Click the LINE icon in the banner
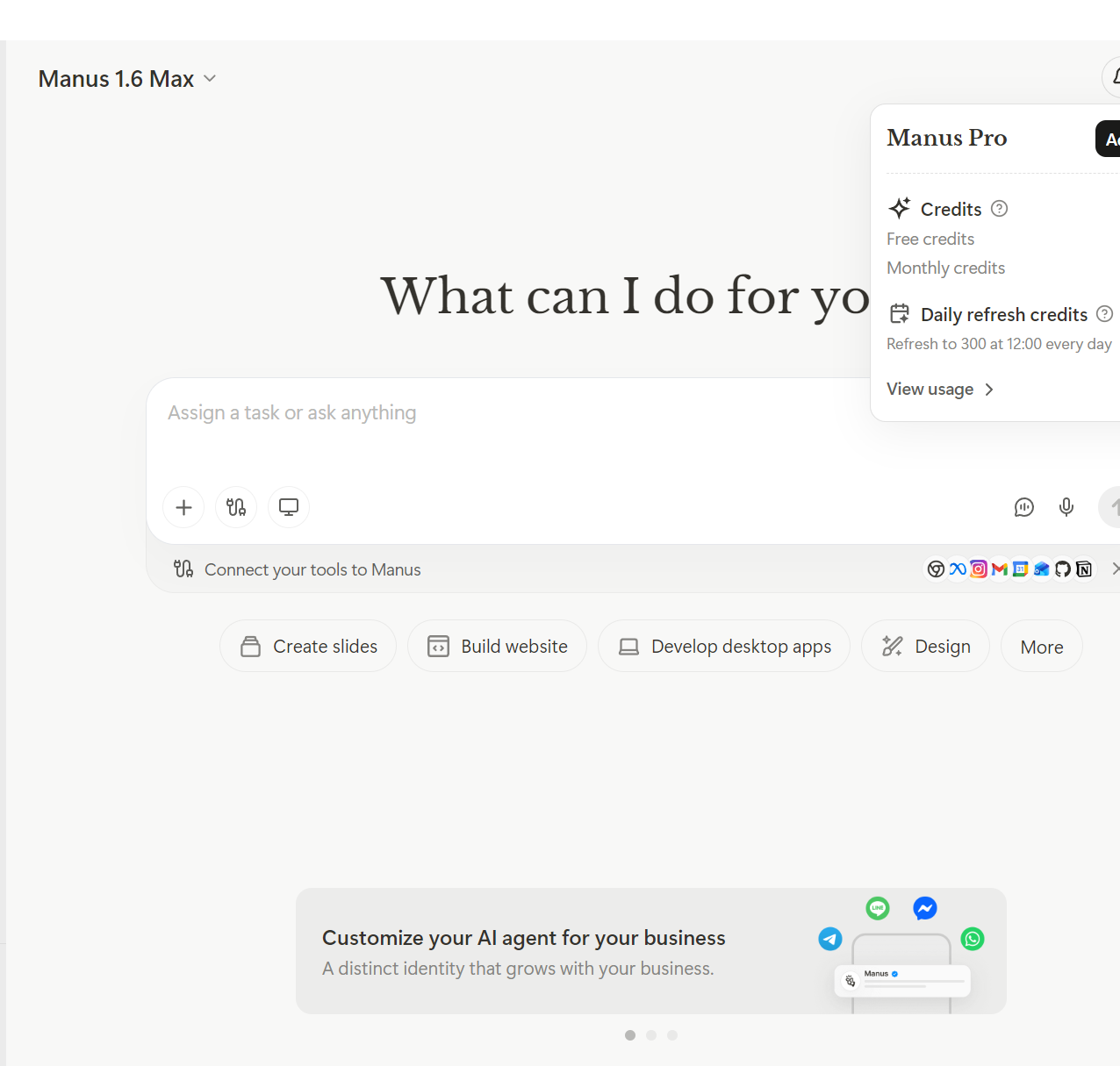Image resolution: width=1120 pixels, height=1066 pixels. point(878,908)
